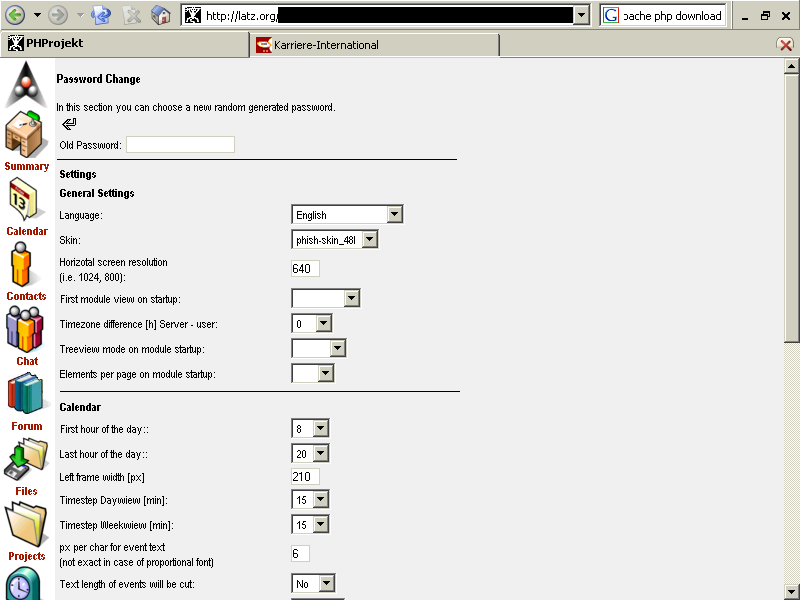The height and width of the screenshot is (600, 800).
Task: Open the Files module icon
Action: 26,459
